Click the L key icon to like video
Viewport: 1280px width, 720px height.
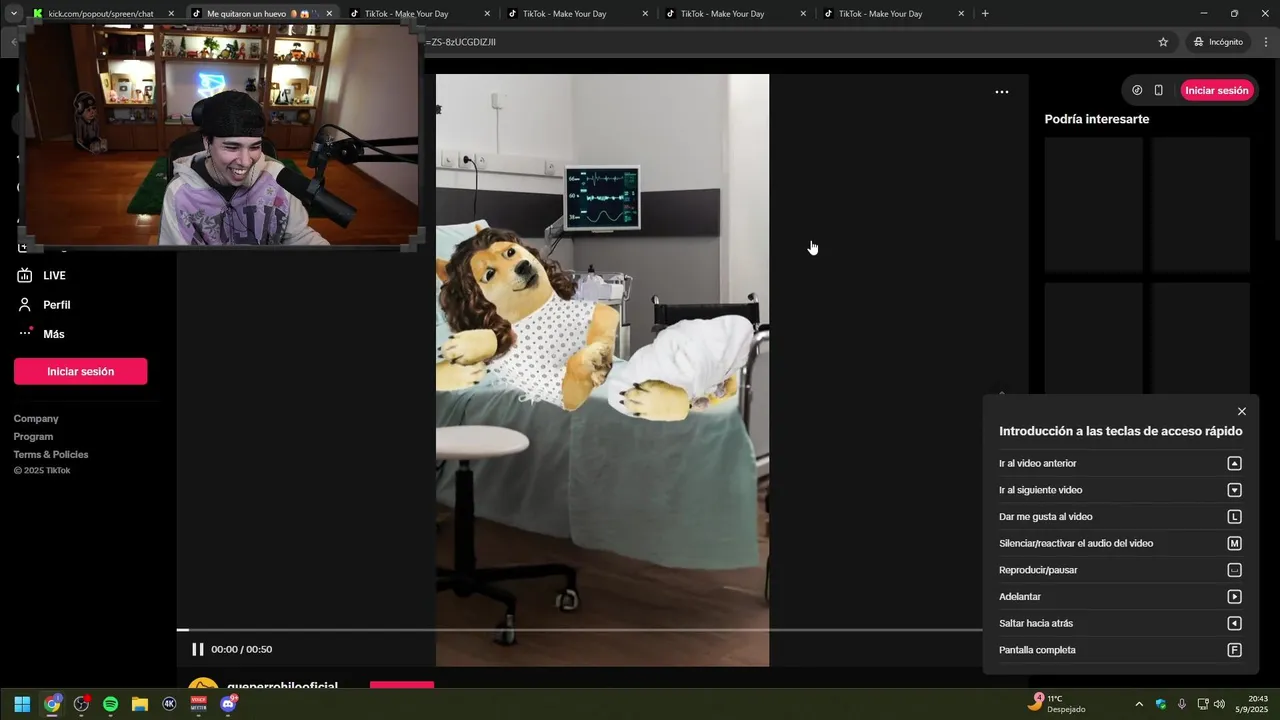pyautogui.click(x=1234, y=517)
